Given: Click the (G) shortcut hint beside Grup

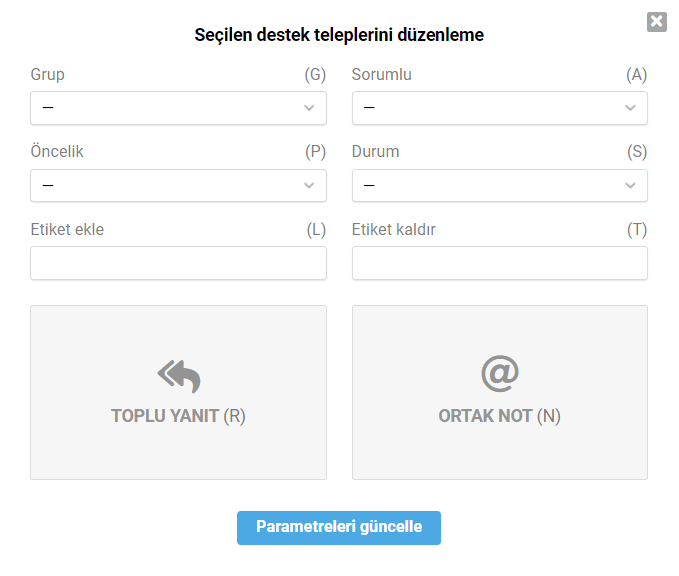Looking at the screenshot, I should pyautogui.click(x=315, y=74).
